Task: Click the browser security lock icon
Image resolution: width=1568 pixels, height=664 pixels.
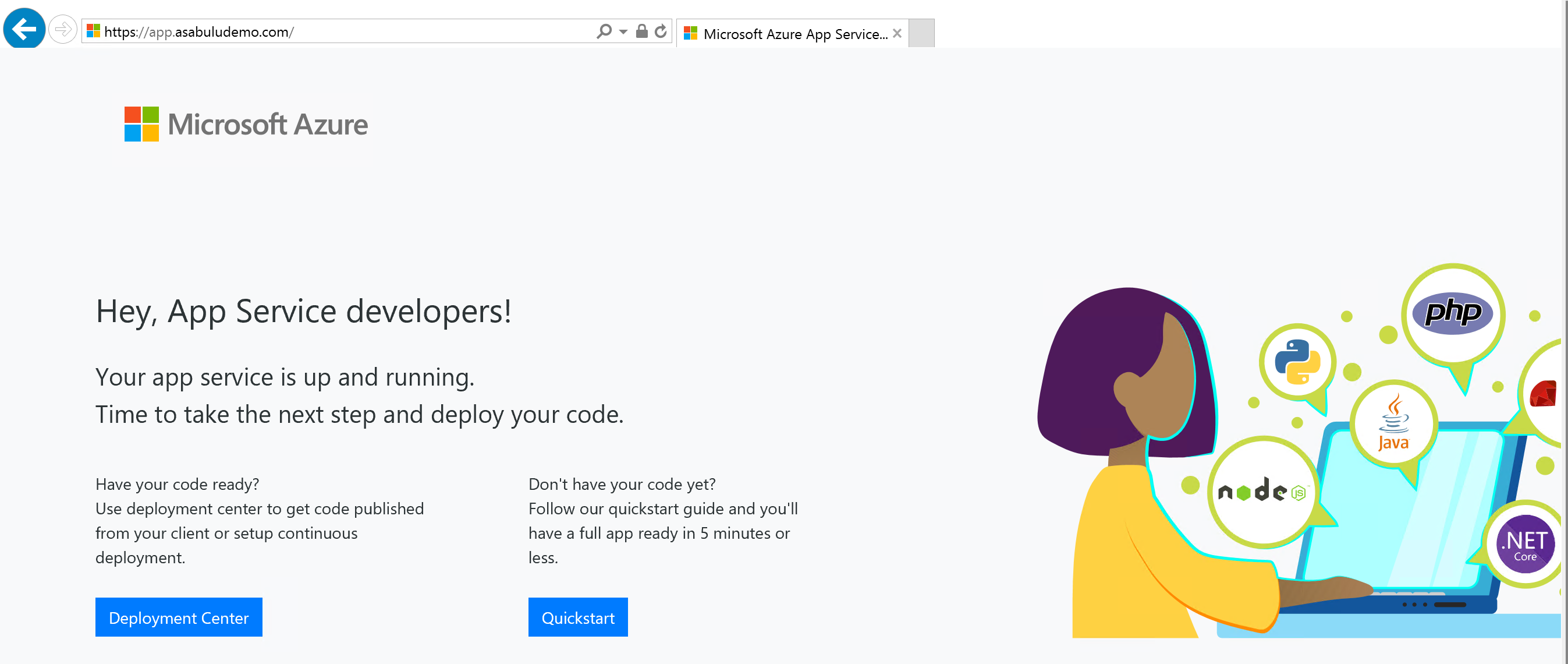Action: point(641,31)
